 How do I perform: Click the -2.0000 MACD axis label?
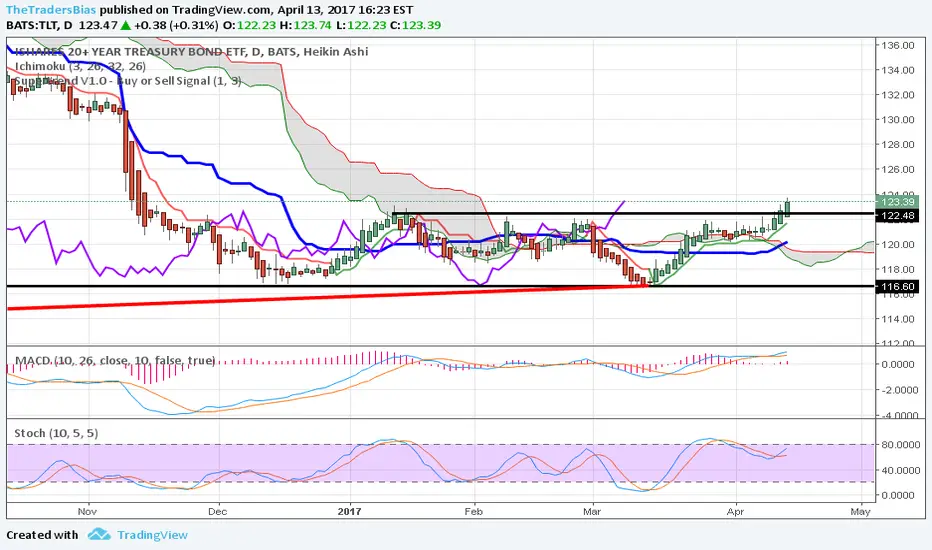(x=900, y=390)
